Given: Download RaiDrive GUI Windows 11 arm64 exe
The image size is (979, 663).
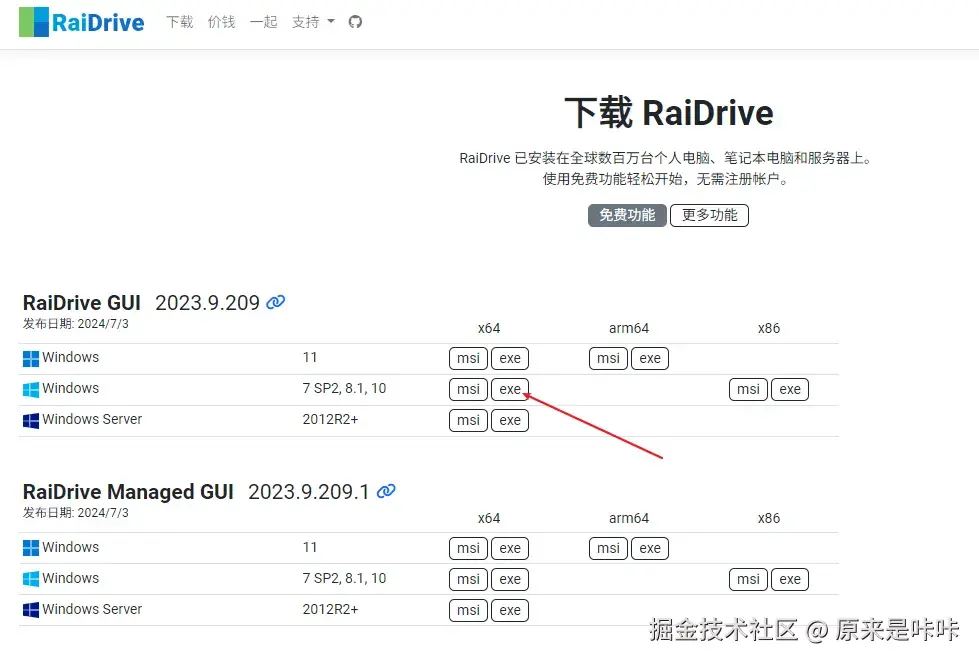Looking at the screenshot, I should pos(650,358).
